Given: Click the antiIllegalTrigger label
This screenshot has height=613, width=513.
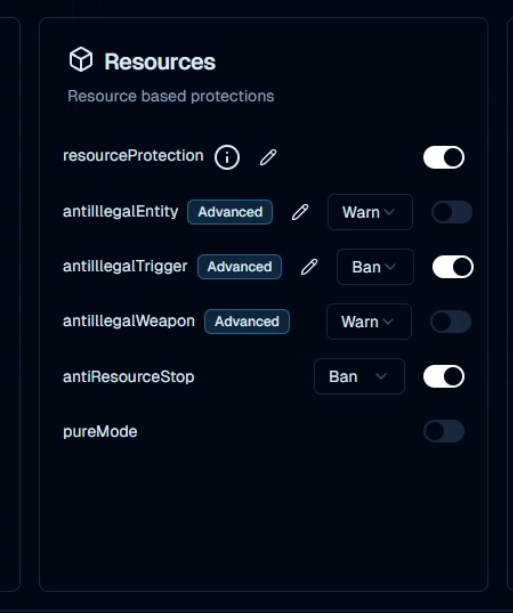Looking at the screenshot, I should [125, 267].
